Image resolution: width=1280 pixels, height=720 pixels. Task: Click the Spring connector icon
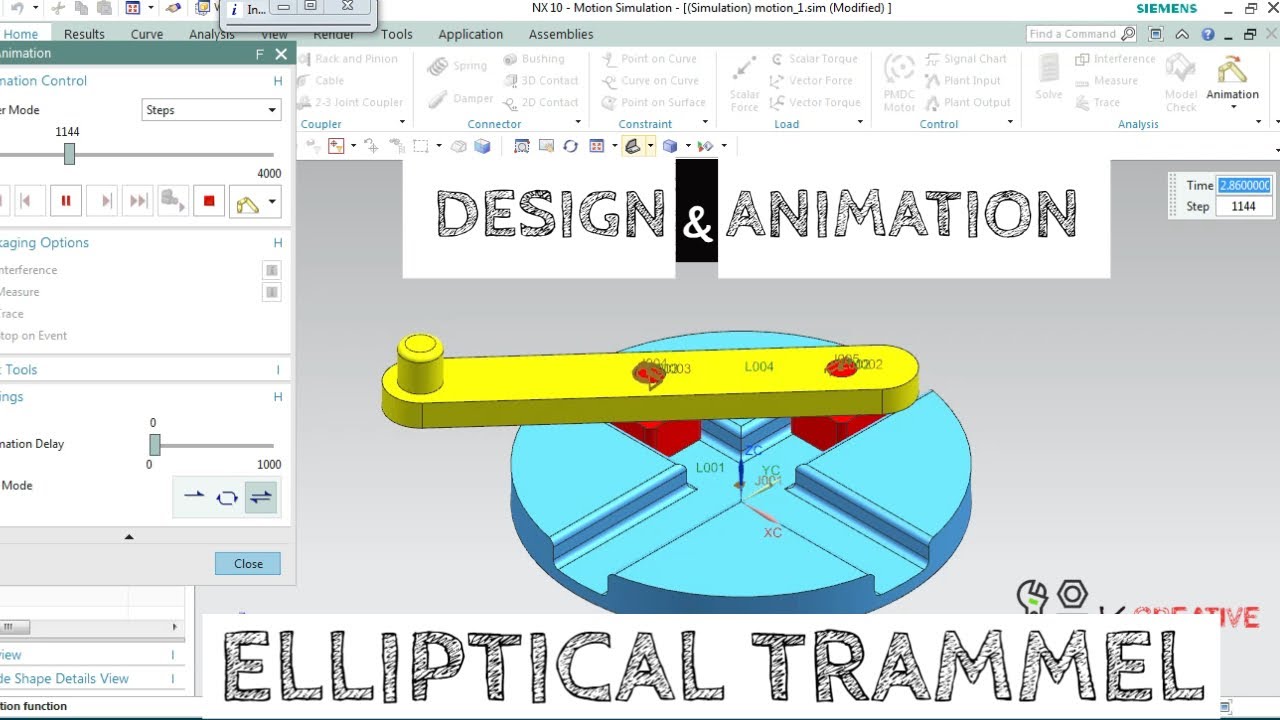pos(457,66)
